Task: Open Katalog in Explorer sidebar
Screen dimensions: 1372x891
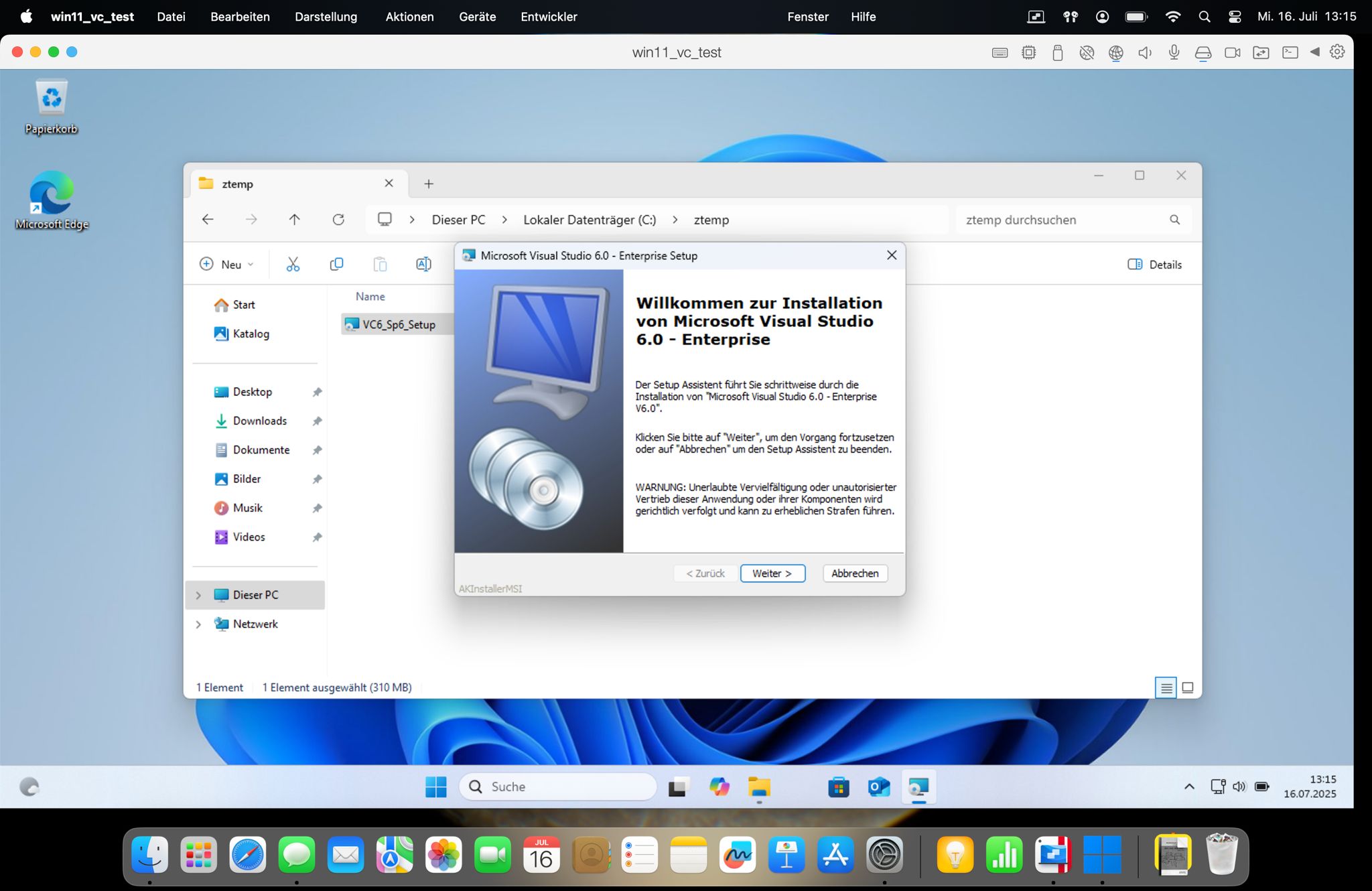Action: pyautogui.click(x=242, y=334)
